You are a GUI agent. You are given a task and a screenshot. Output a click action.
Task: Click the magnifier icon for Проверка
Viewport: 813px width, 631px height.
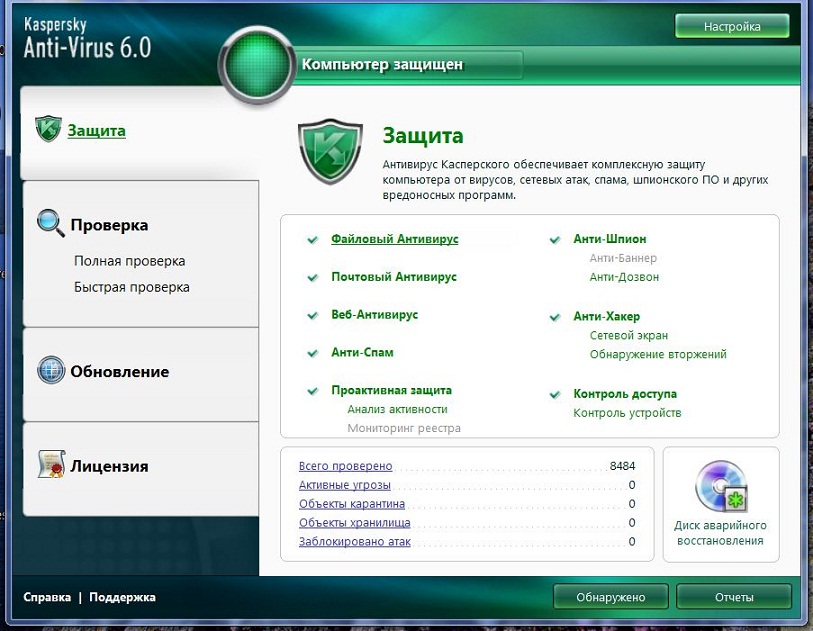click(51, 223)
